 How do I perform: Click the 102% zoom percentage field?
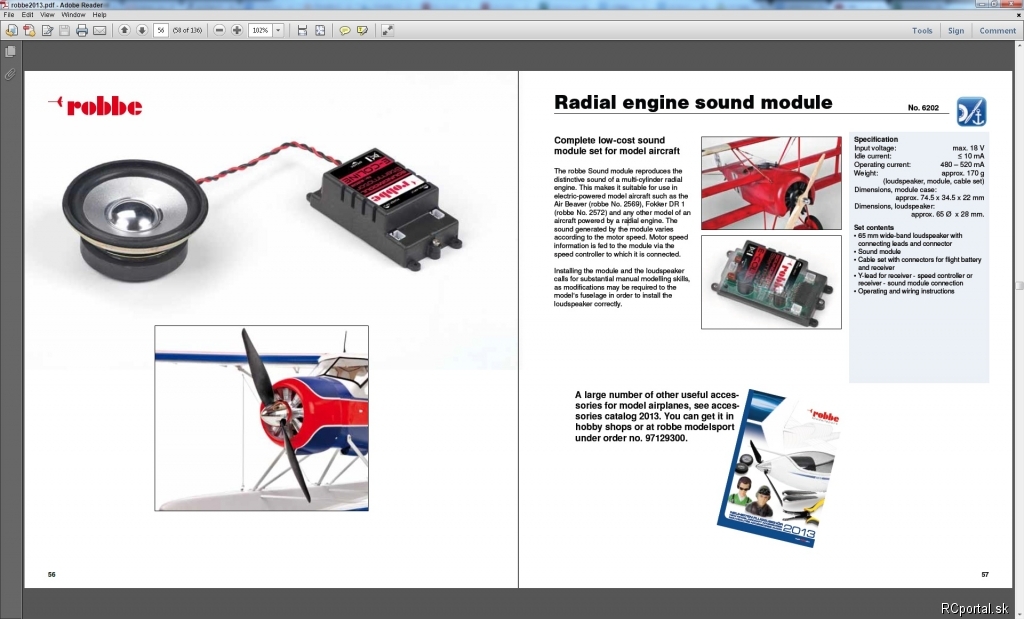pos(260,30)
